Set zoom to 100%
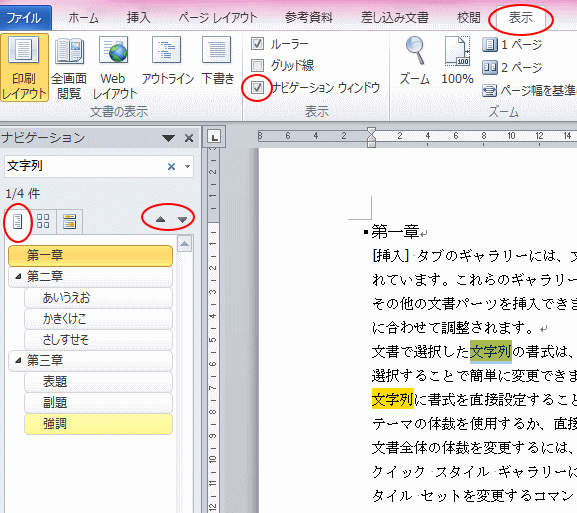Screen dimensions: 577x513 (x=457, y=61)
